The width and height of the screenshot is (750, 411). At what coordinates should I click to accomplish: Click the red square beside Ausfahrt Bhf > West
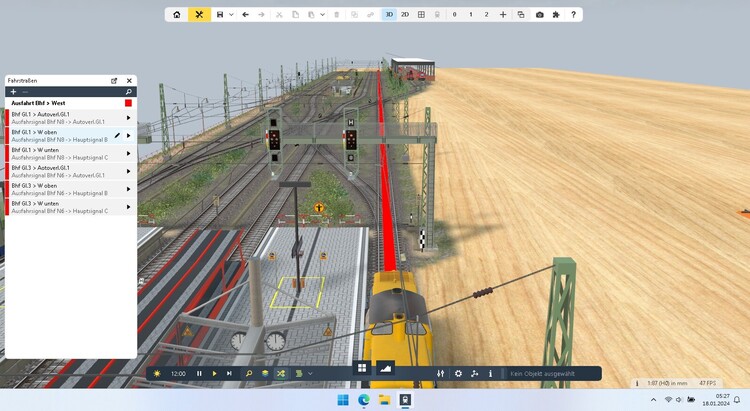pos(128,103)
